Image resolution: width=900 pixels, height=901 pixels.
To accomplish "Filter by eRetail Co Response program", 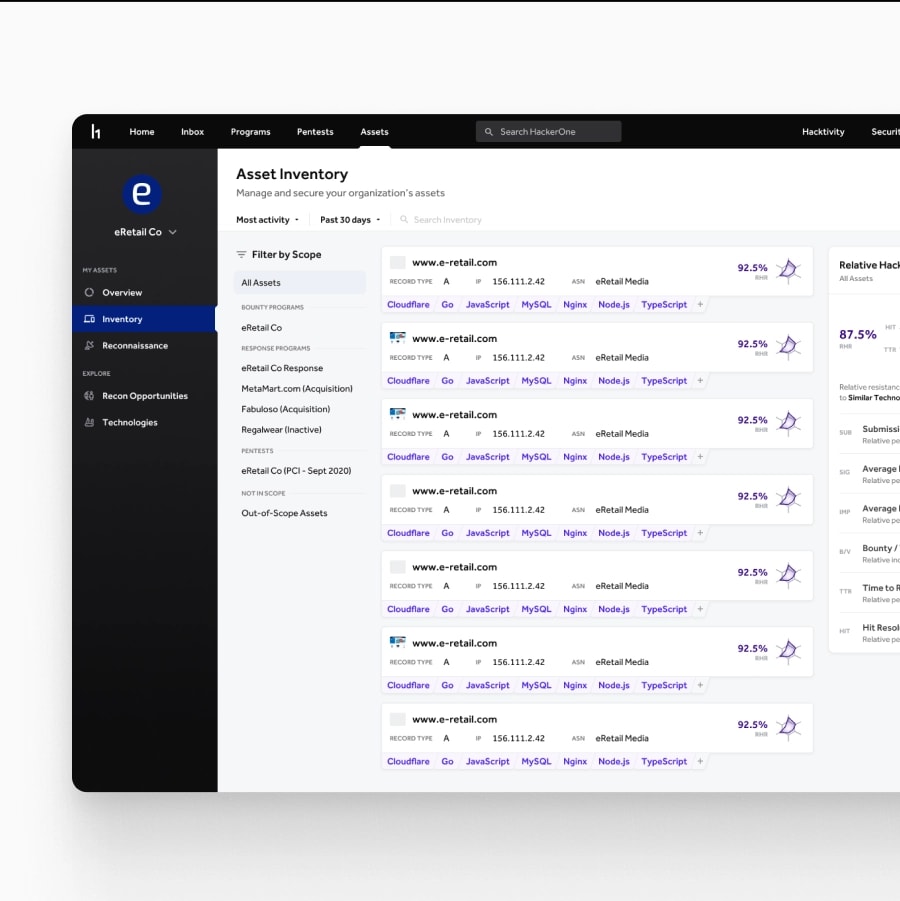I will [282, 368].
